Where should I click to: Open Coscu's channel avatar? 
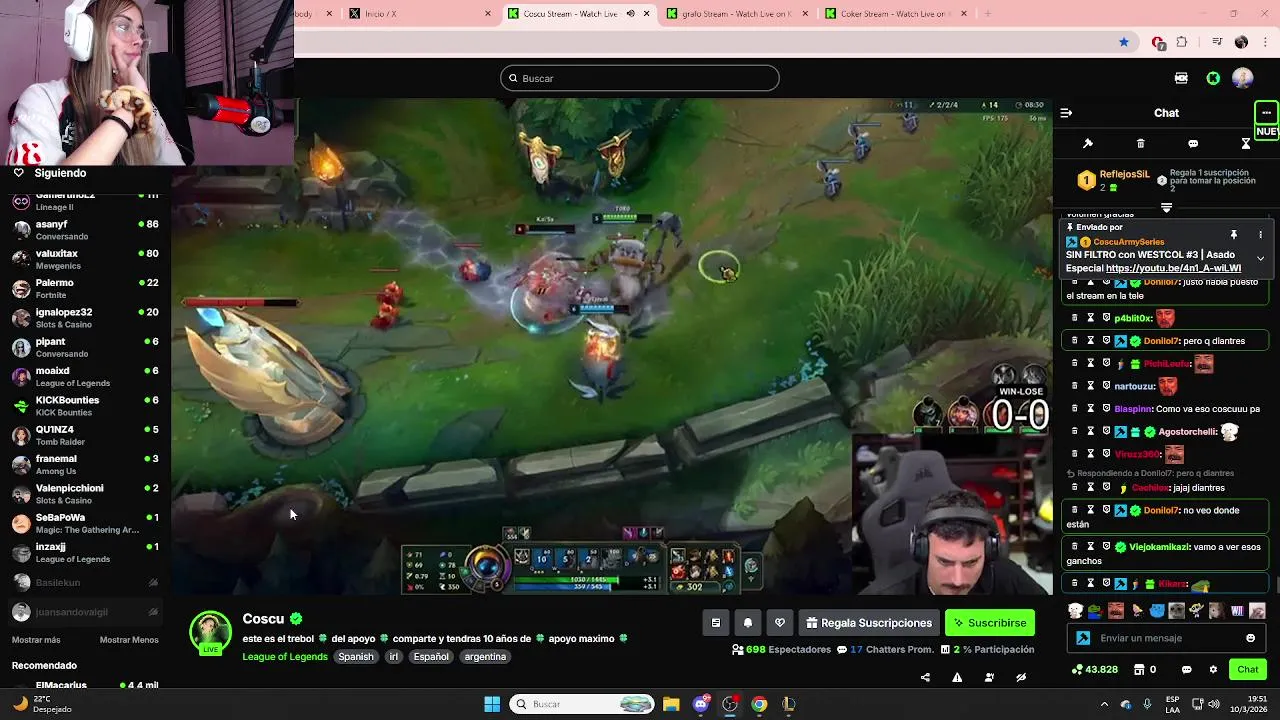pos(210,632)
